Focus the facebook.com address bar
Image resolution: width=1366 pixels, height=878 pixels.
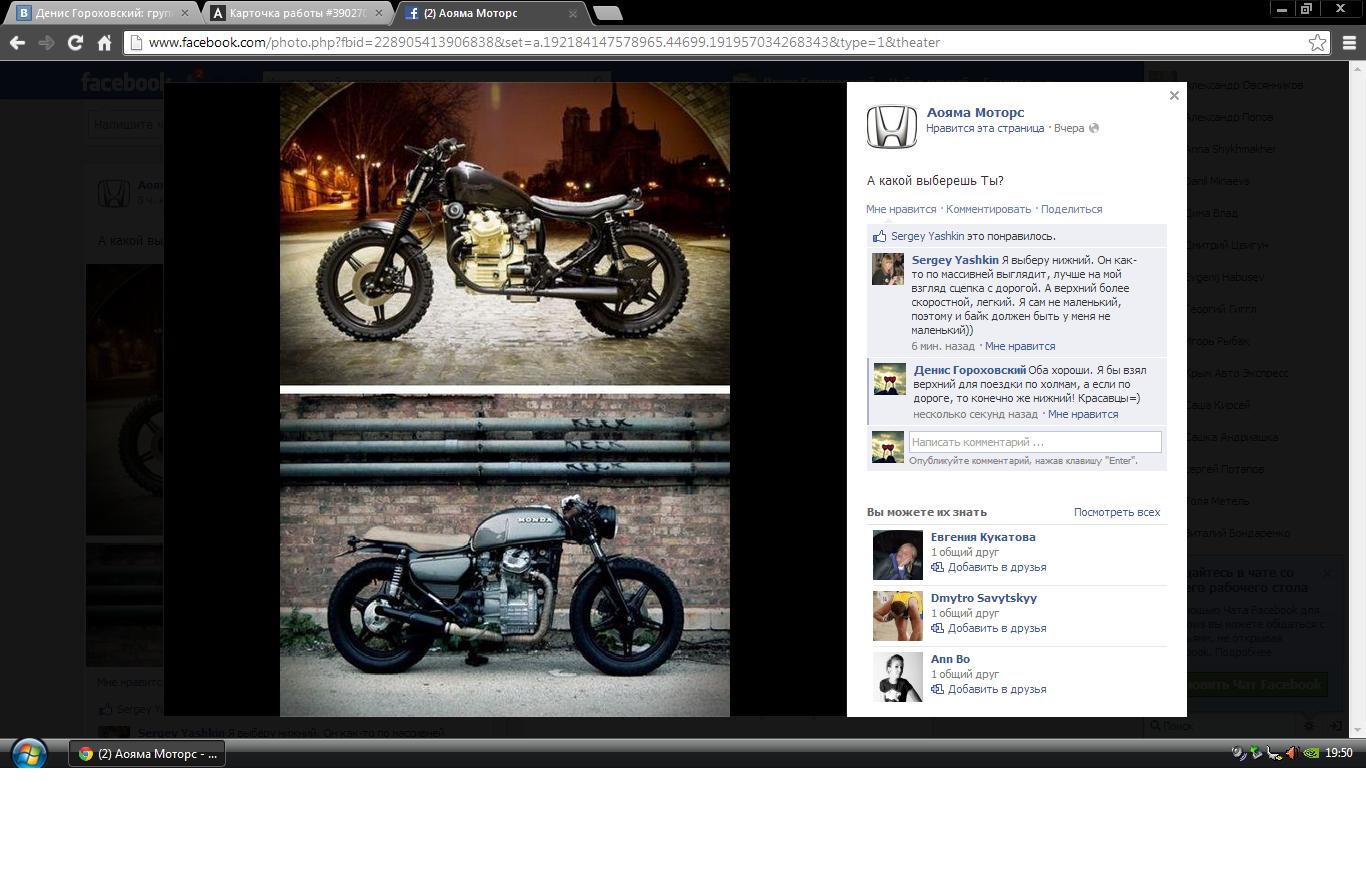tap(728, 42)
